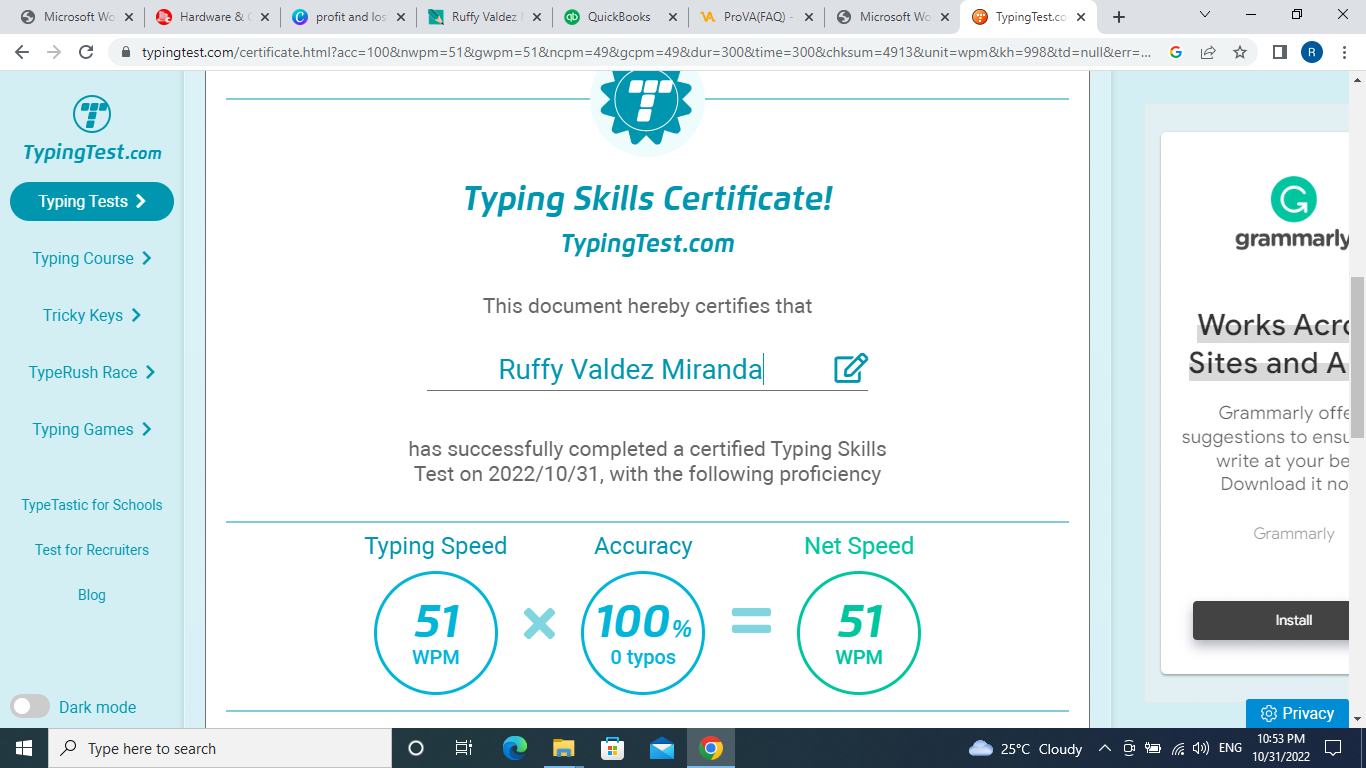The image size is (1366, 768).
Task: Click the "Net Speed" label
Action: click(x=859, y=546)
